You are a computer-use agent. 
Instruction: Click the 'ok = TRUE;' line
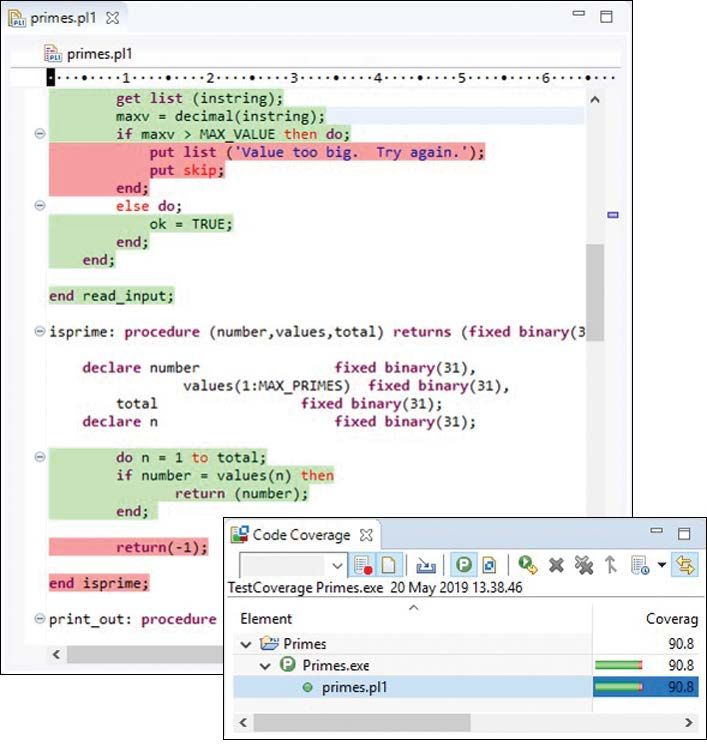coord(191,224)
